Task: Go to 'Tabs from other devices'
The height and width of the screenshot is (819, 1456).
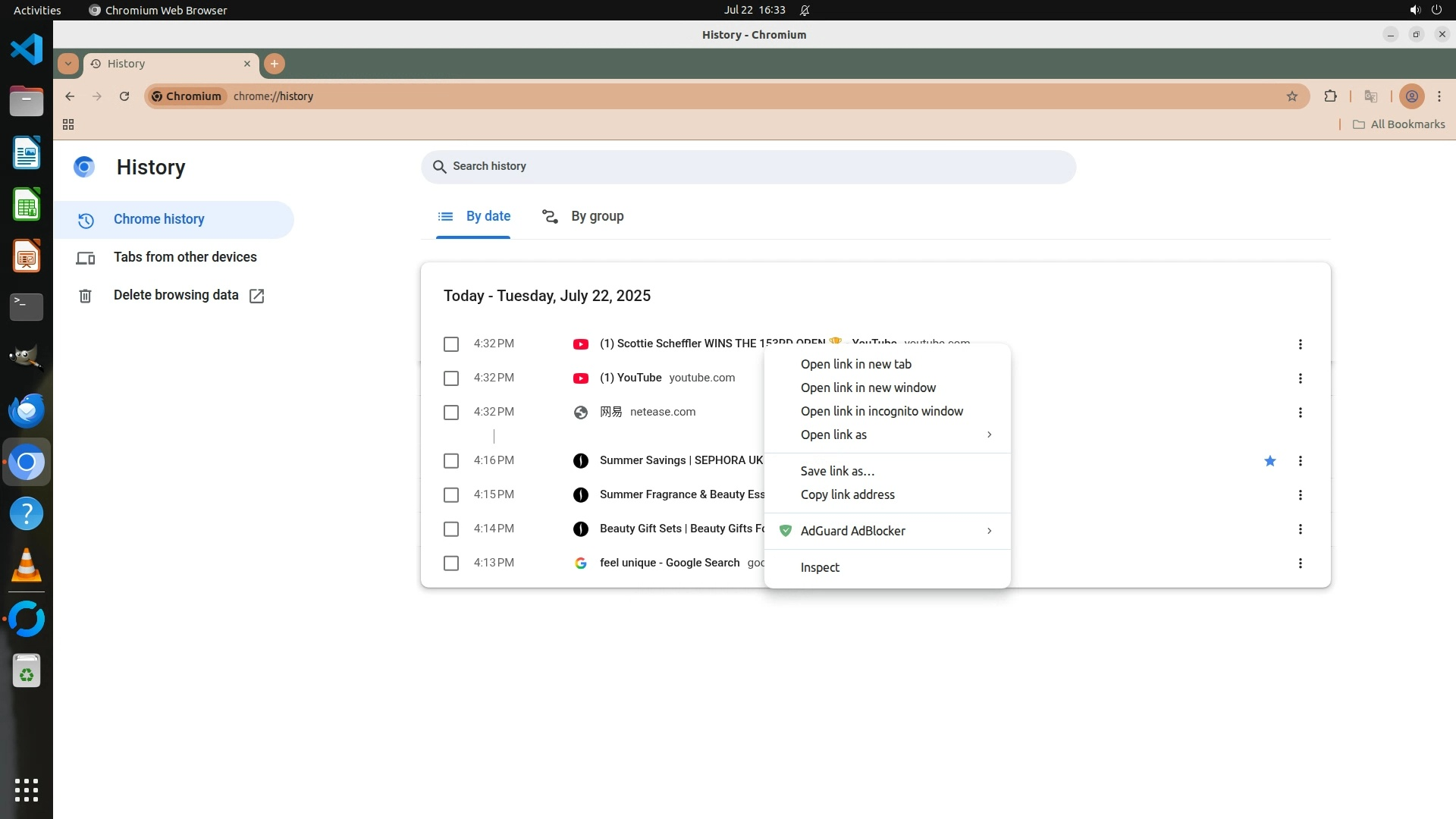Action: 185,257
